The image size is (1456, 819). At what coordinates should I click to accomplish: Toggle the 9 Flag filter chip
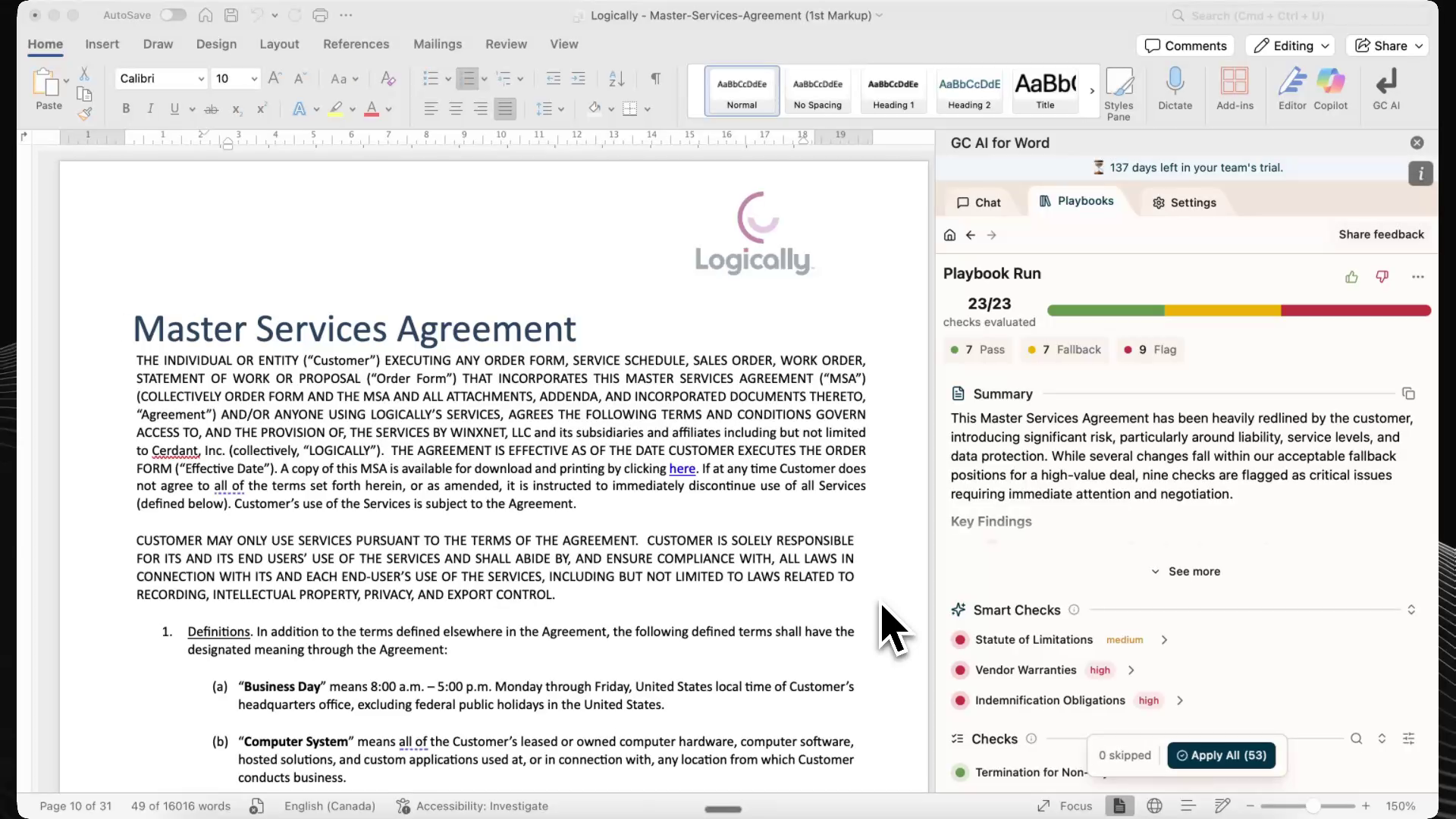(x=1150, y=350)
